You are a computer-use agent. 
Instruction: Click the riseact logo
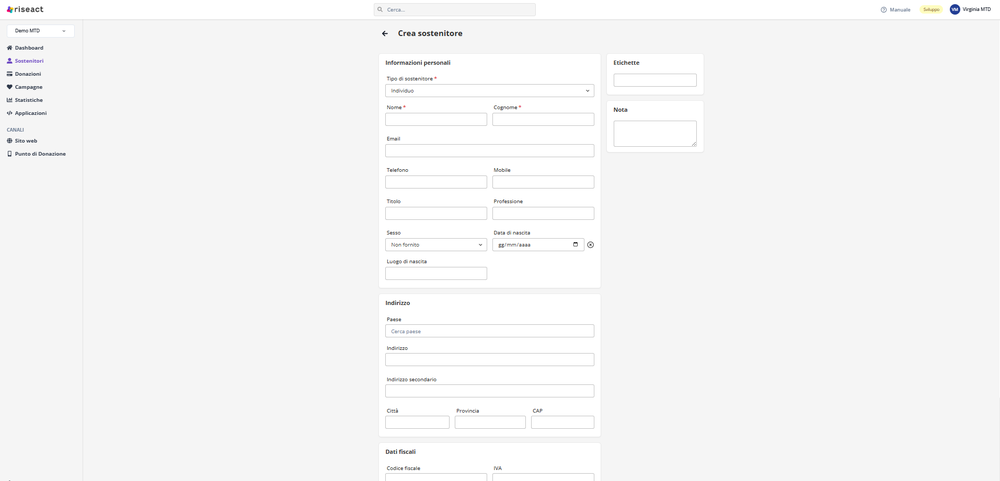tap(25, 9)
